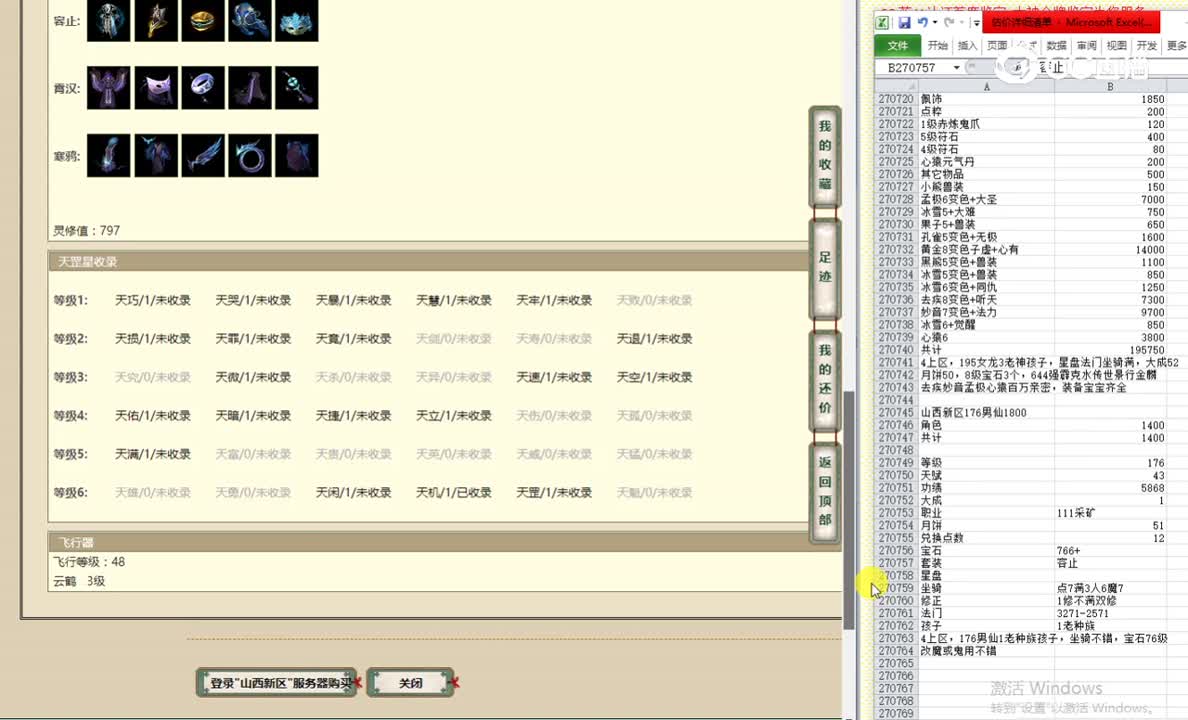The height and width of the screenshot is (720, 1188).
Task: Select cell 山西新区176男仙1800
Action: pos(986,413)
